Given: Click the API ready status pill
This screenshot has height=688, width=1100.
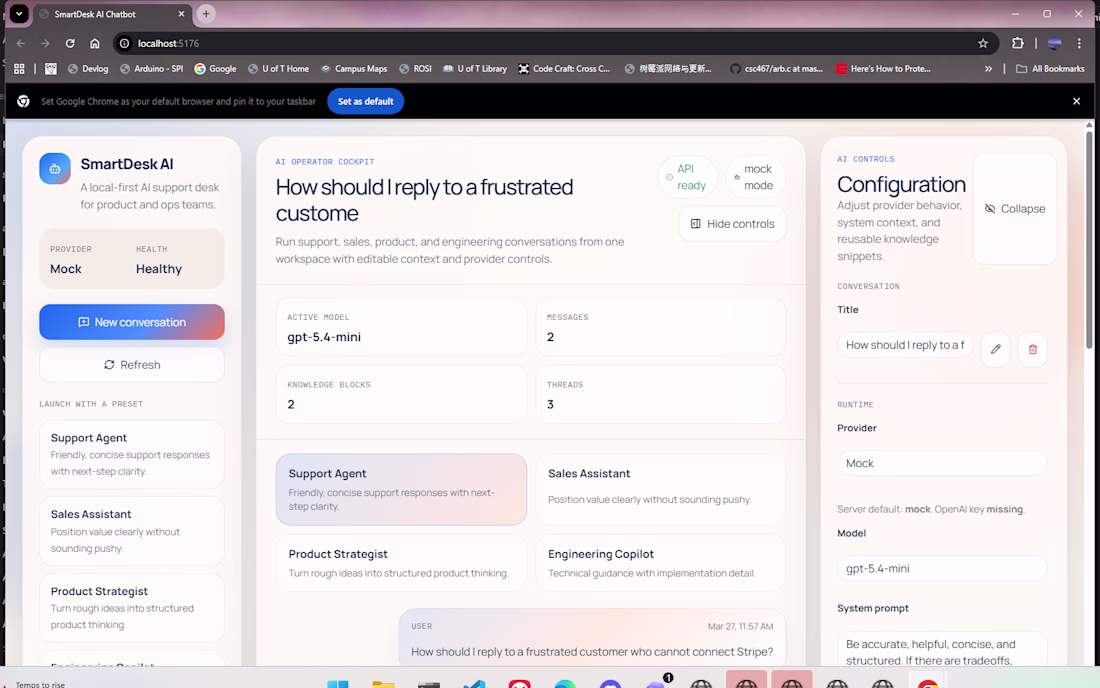Looking at the screenshot, I should 687,177.
